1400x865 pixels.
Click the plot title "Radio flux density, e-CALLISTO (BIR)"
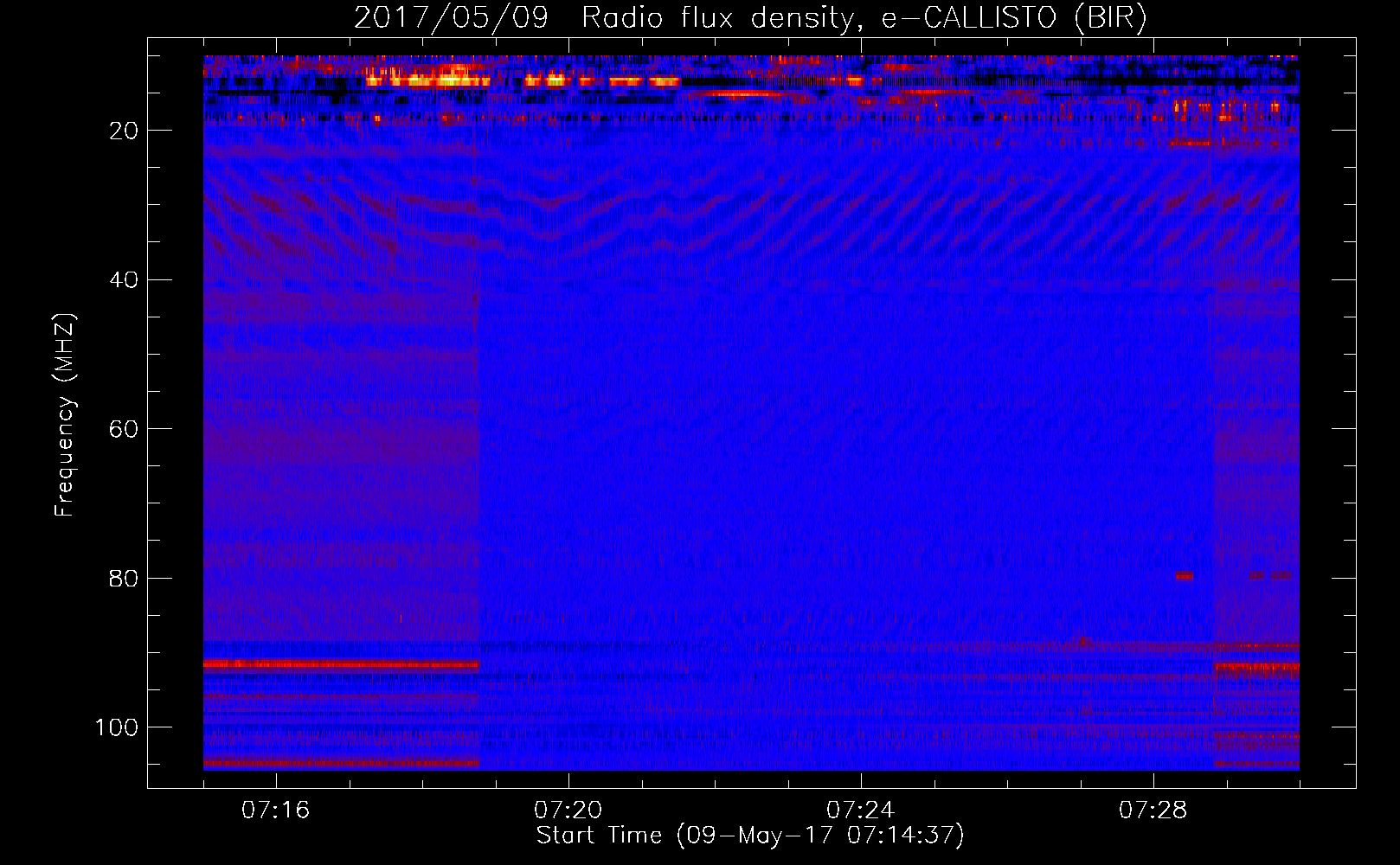point(864,19)
